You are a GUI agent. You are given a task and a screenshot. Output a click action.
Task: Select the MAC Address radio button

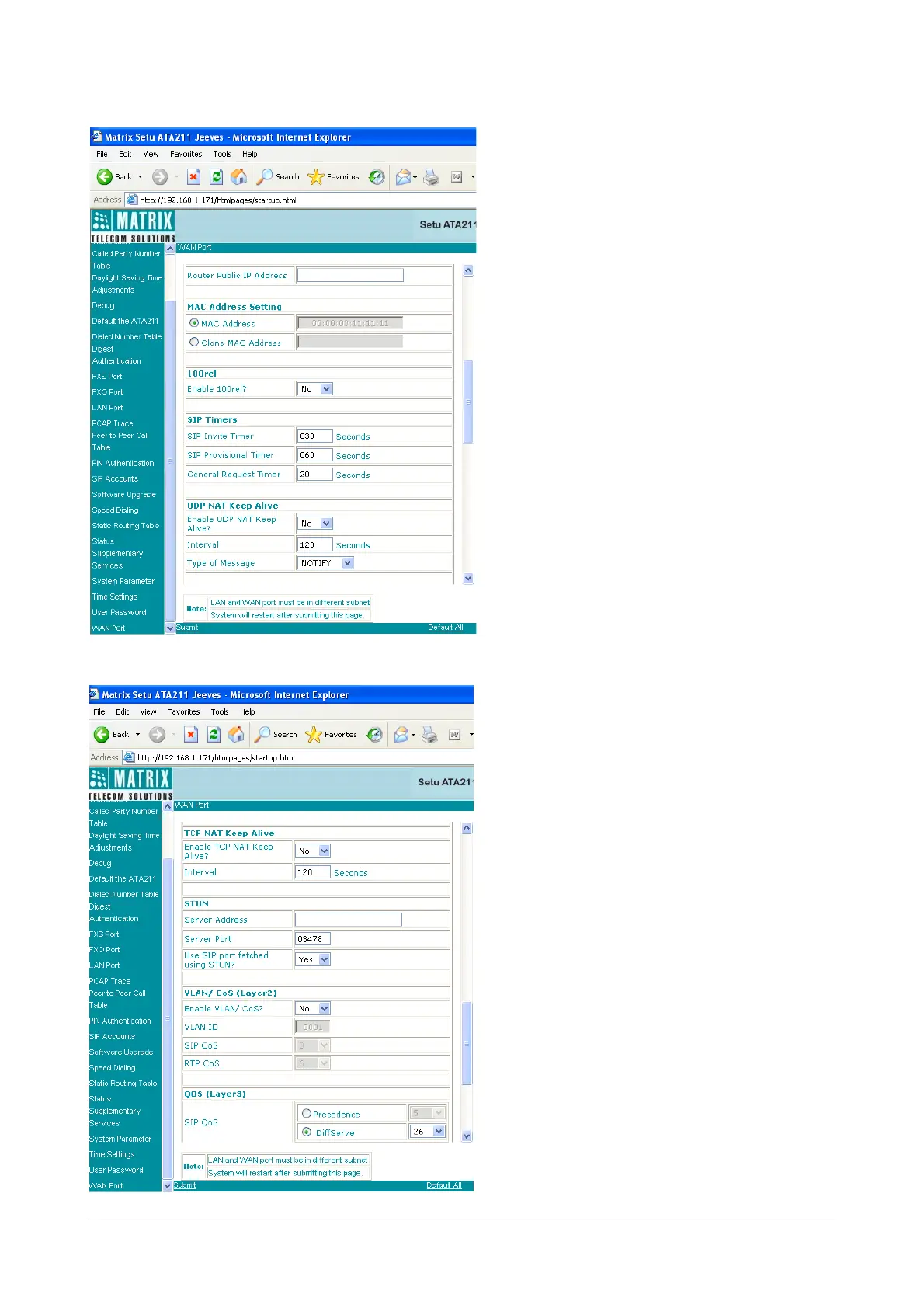point(194,323)
